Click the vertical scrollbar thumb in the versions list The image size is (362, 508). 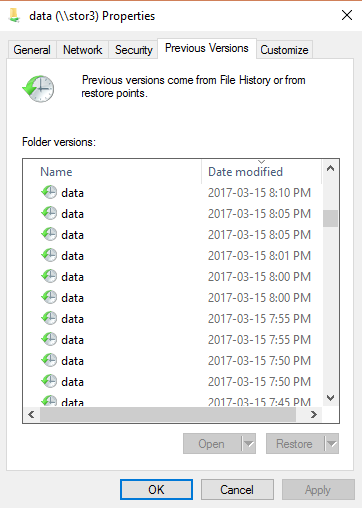[x=330, y=218]
